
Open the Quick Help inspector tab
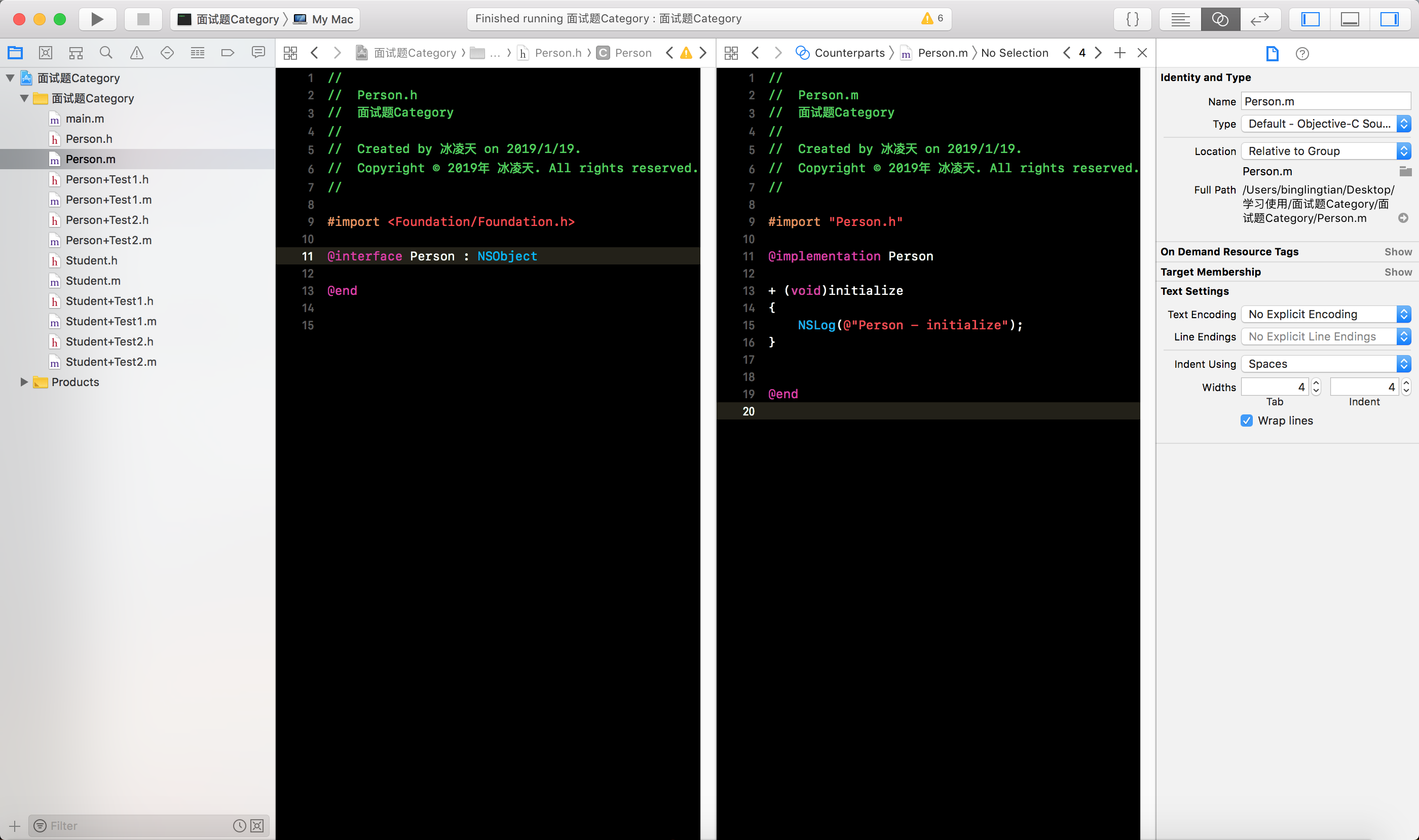pos(1302,54)
